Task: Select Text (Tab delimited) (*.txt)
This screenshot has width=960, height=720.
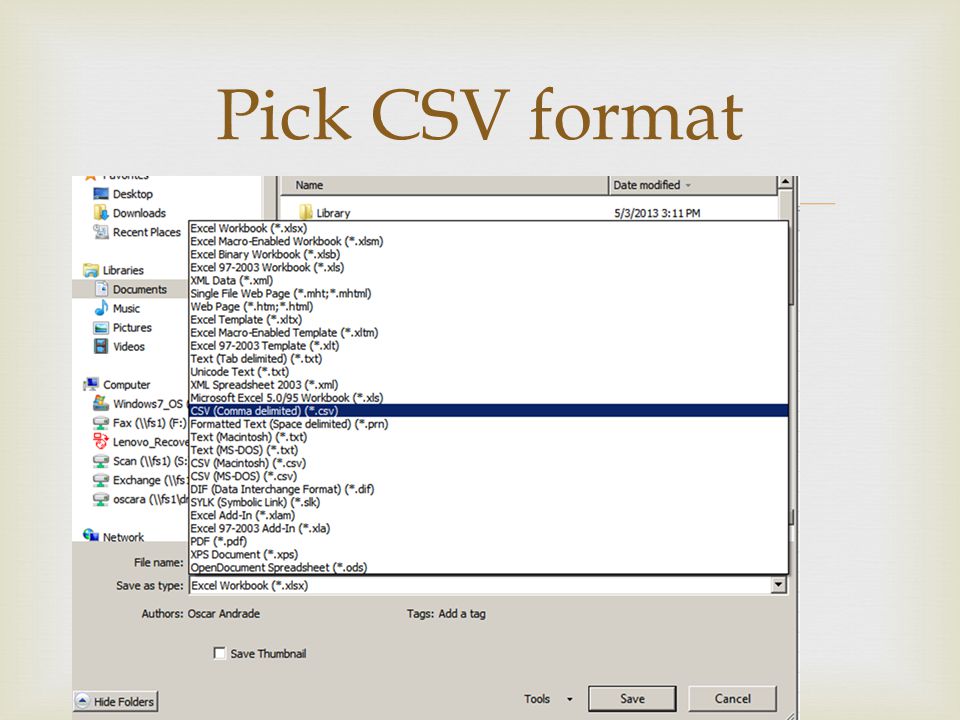Action: [x=488, y=359]
